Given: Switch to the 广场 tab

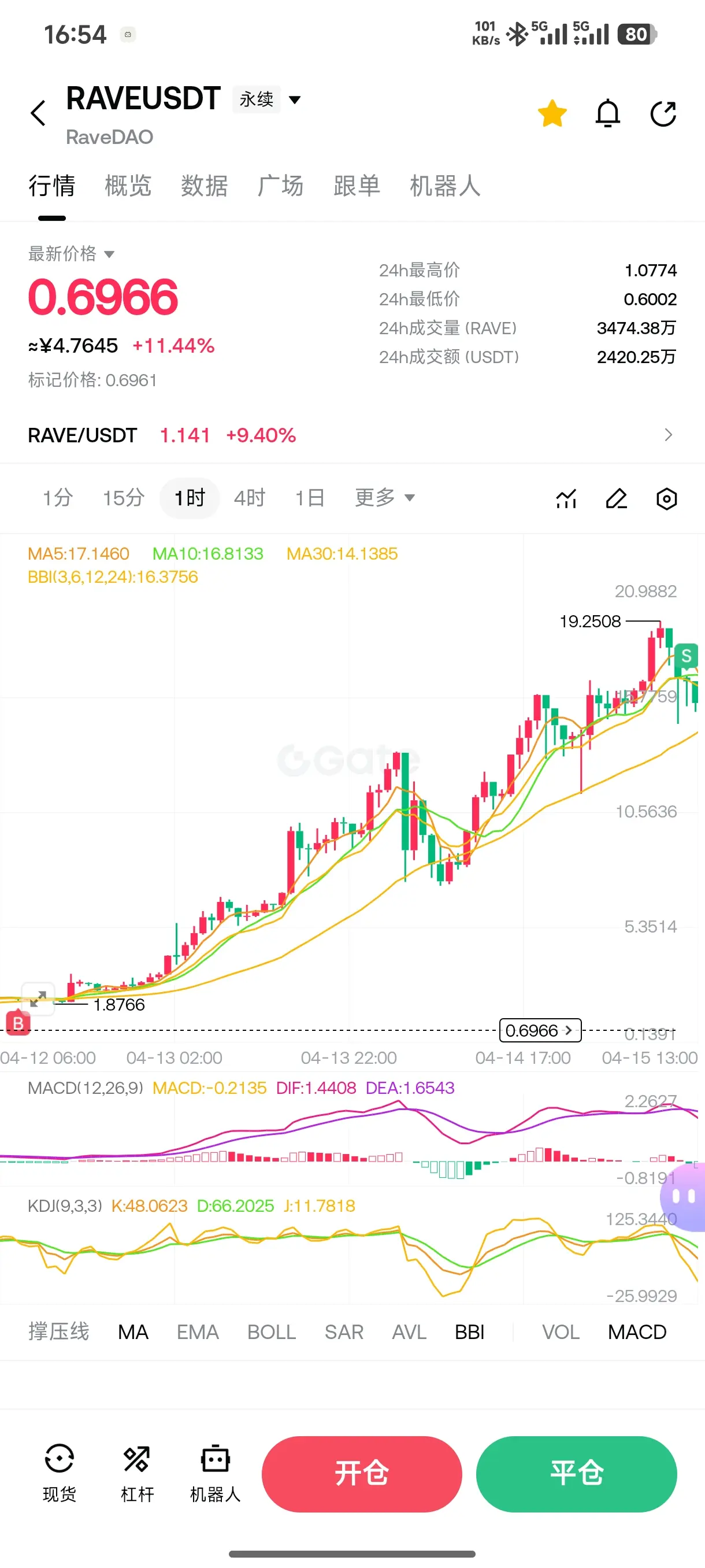Looking at the screenshot, I should pyautogui.click(x=280, y=186).
